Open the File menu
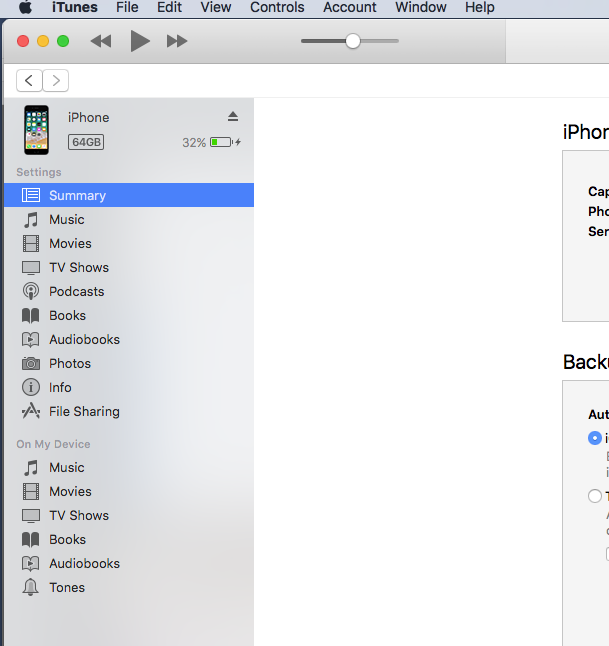This screenshot has width=609, height=646. pos(127,7)
